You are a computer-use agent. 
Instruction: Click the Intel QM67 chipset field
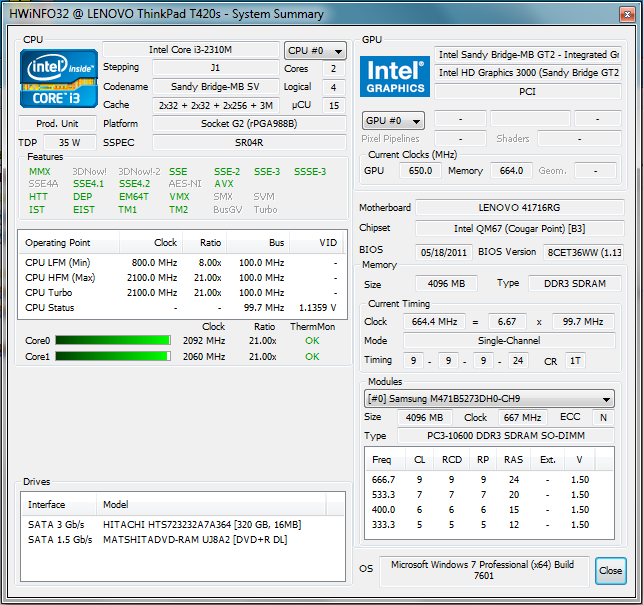point(520,228)
